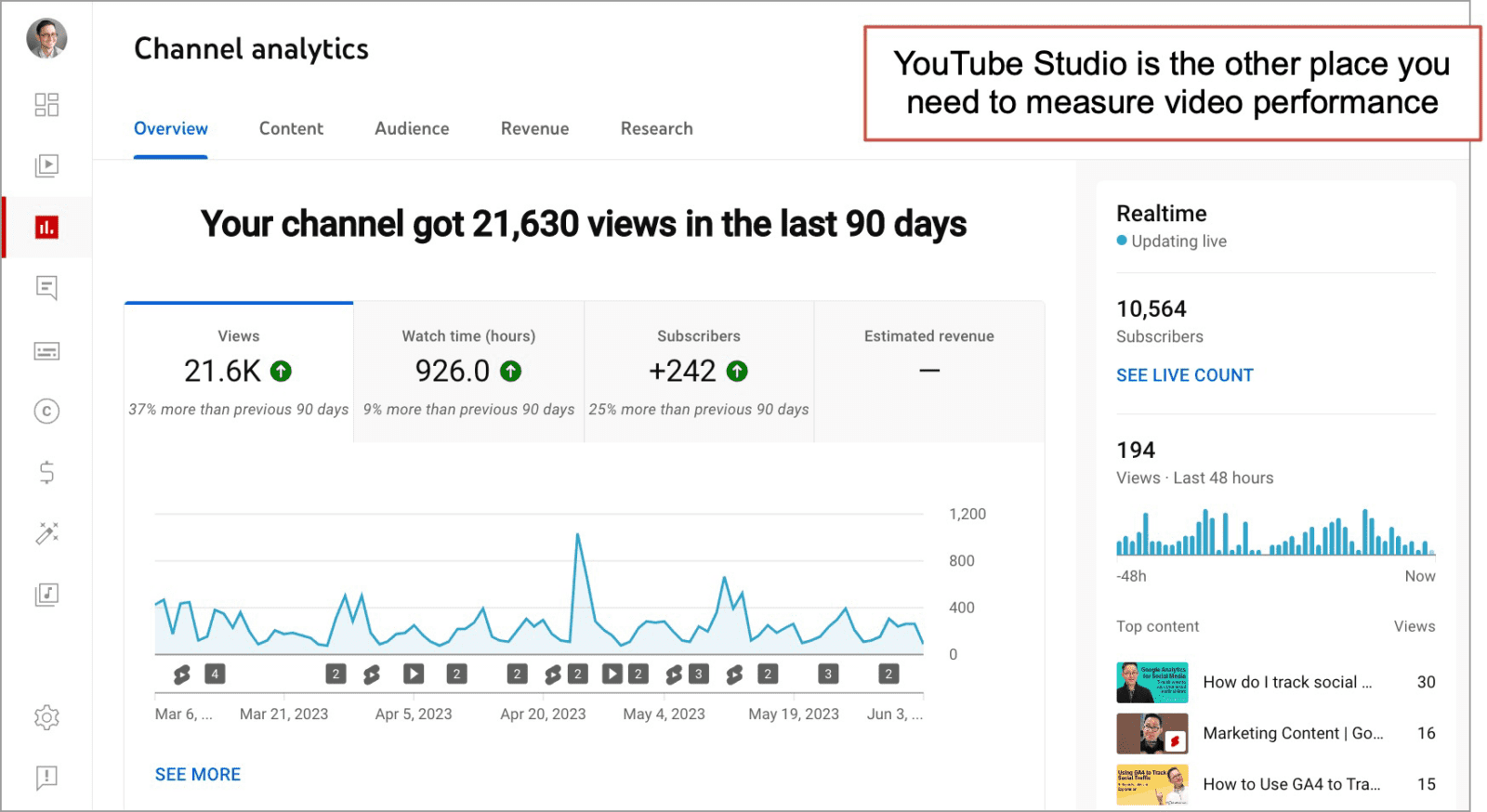1487x812 pixels.
Task: Open thumbnail of 'How do I track social' video
Action: (1152, 682)
